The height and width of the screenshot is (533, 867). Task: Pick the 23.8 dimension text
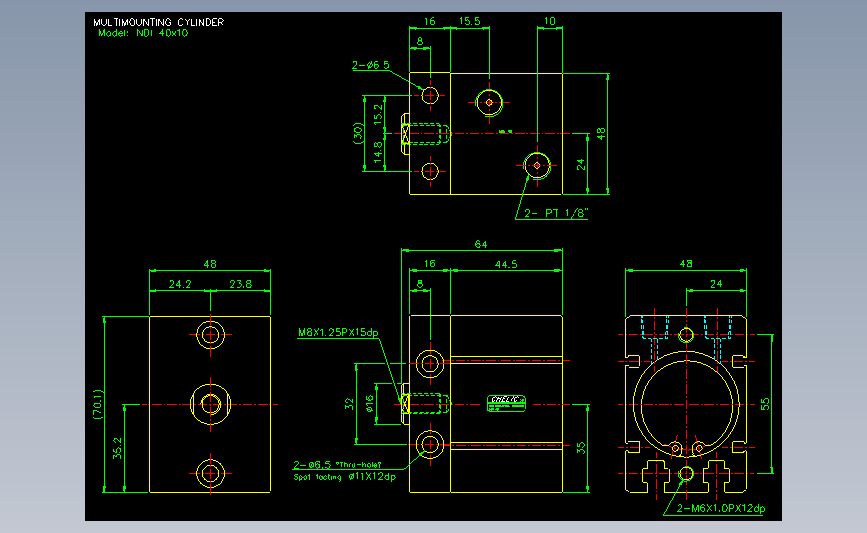coord(241,284)
